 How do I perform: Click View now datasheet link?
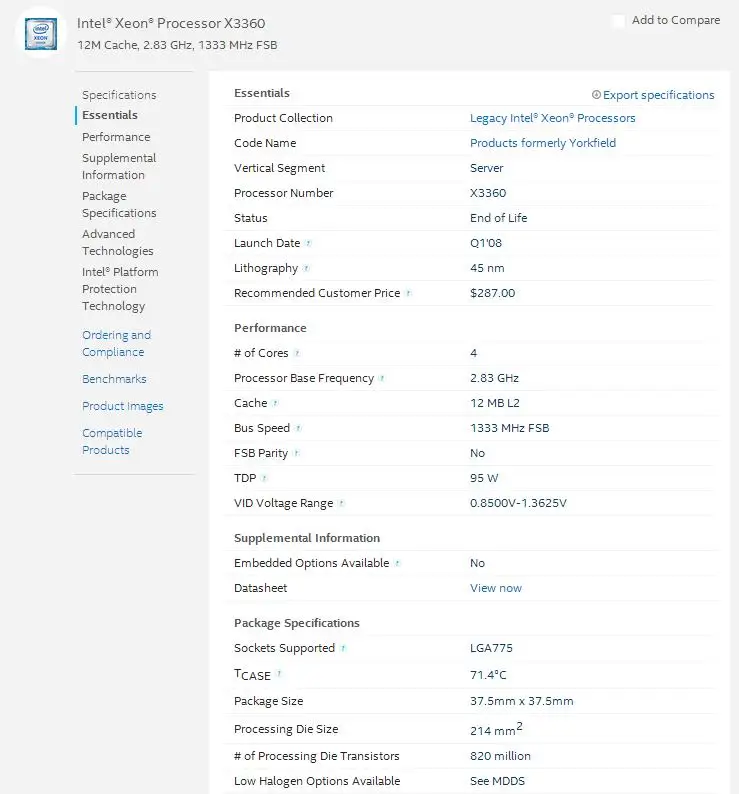496,588
